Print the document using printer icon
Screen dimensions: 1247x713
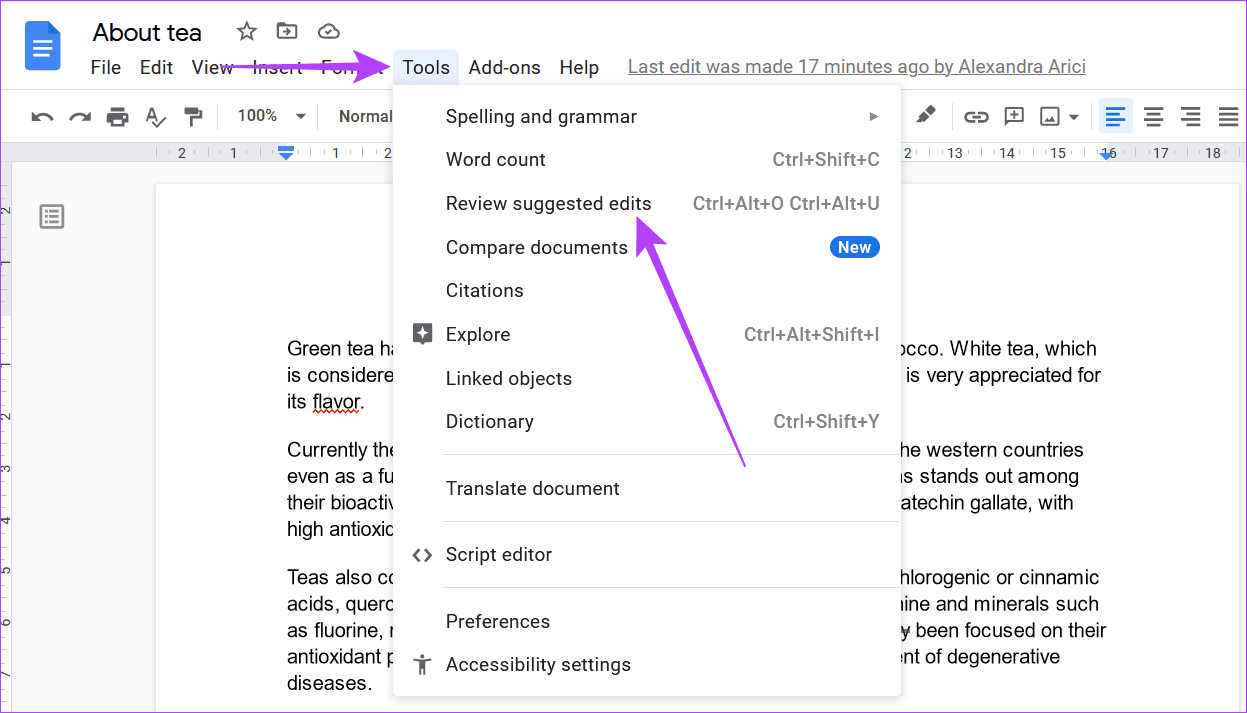point(118,117)
